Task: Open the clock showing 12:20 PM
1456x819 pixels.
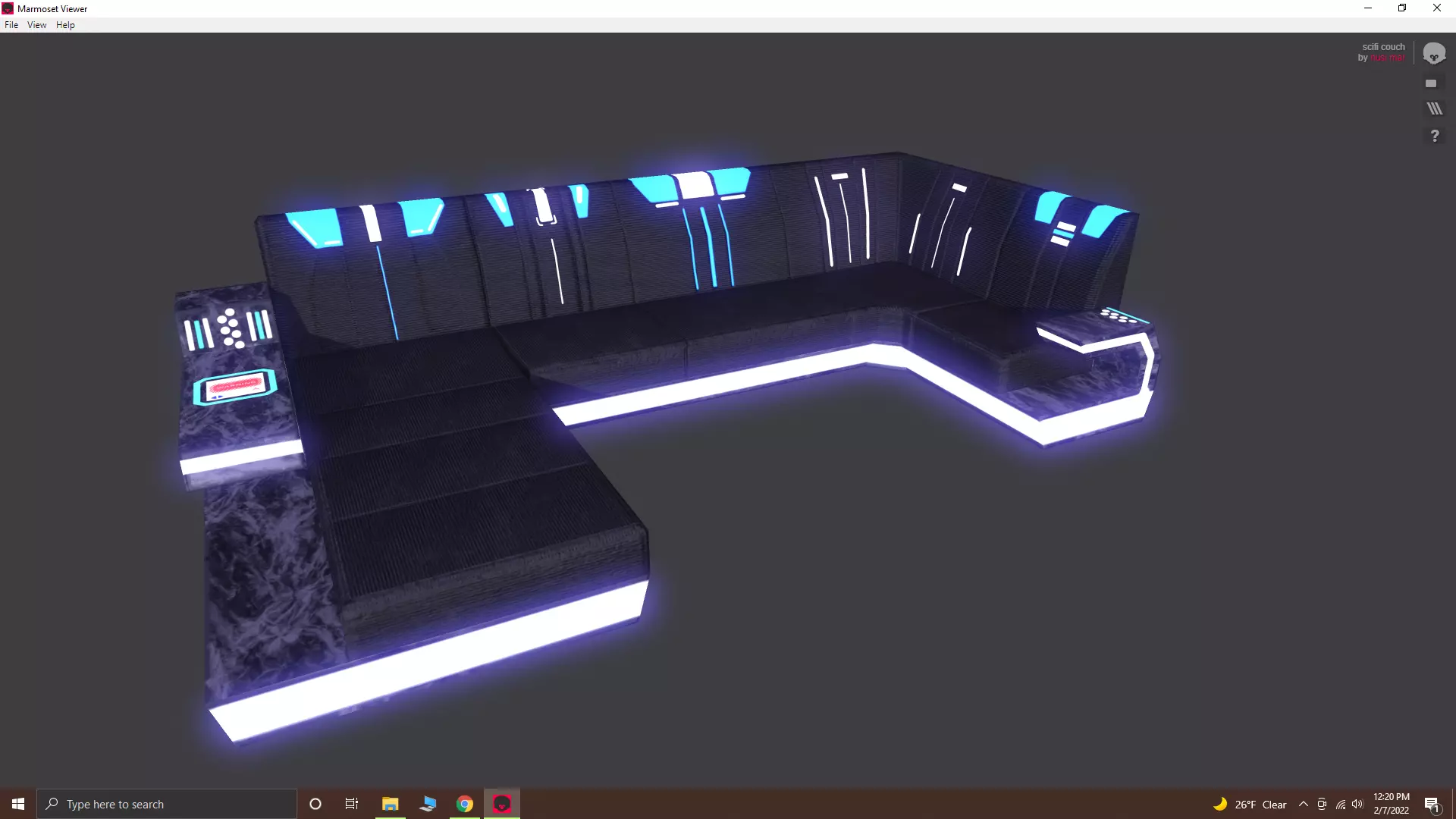Action: click(x=1392, y=804)
